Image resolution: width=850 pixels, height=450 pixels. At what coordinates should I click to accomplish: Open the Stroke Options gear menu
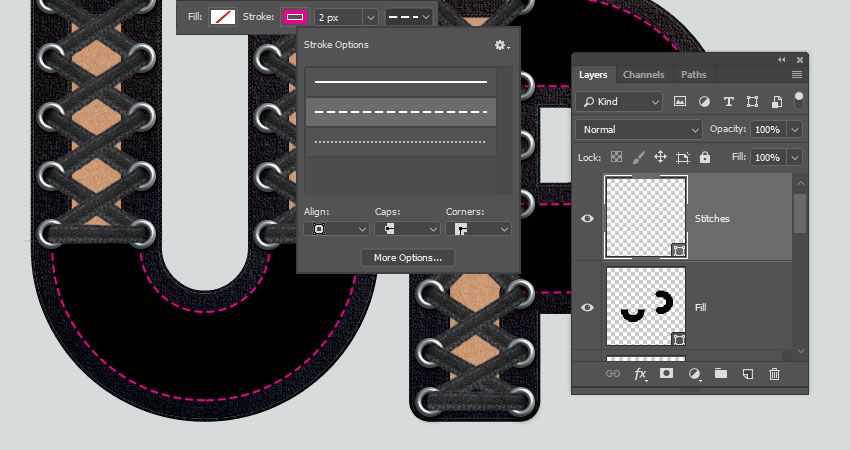501,45
